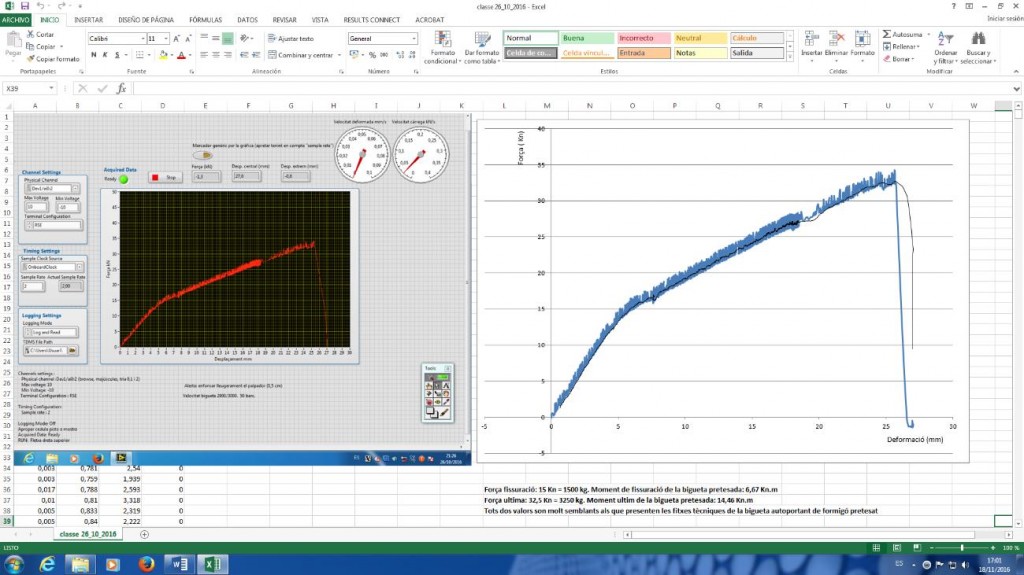Open Formato condicional dropdown
The width and height of the screenshot is (1024, 575).
pos(442,47)
